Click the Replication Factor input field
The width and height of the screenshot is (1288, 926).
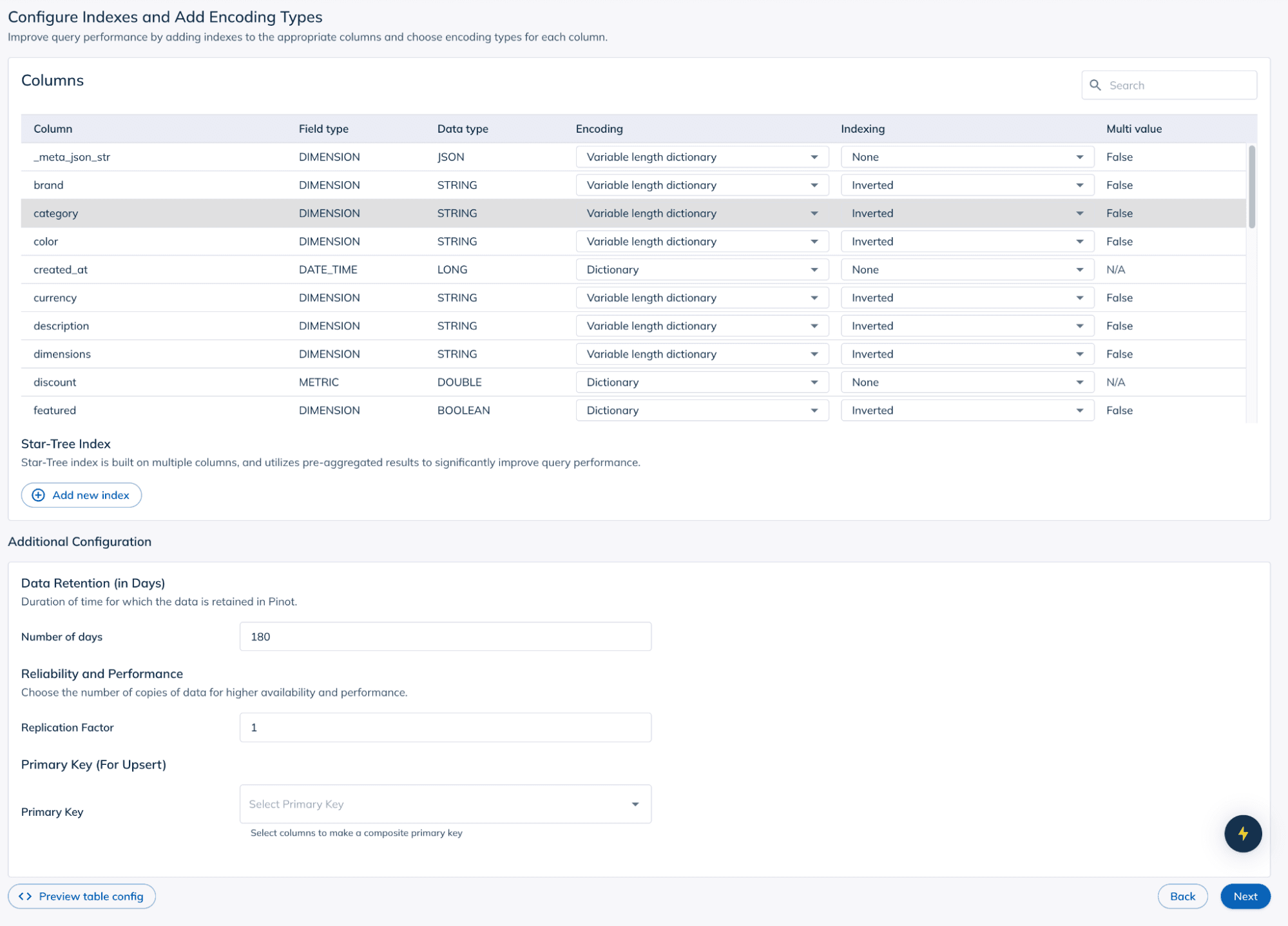(x=445, y=727)
